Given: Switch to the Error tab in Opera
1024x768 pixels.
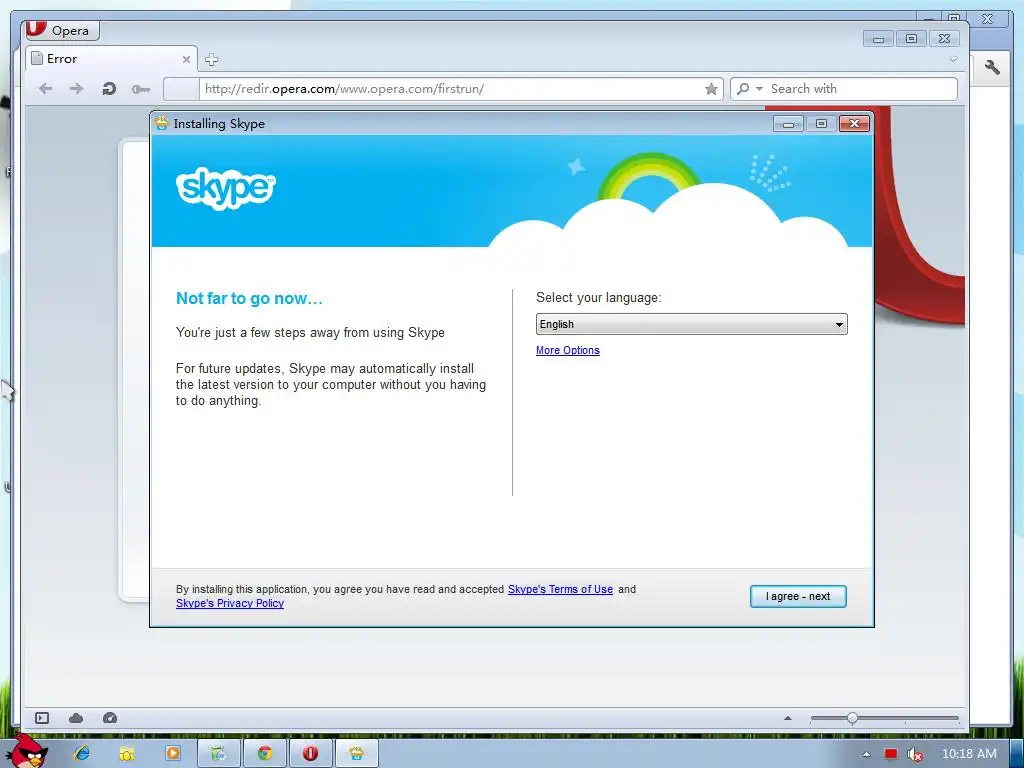Looking at the screenshot, I should (x=111, y=59).
